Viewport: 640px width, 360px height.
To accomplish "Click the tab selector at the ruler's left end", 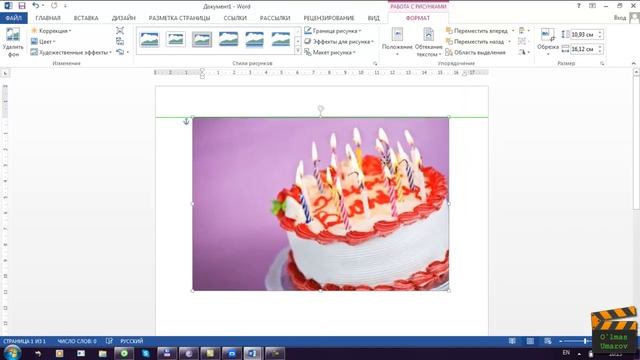I will click(x=5, y=73).
